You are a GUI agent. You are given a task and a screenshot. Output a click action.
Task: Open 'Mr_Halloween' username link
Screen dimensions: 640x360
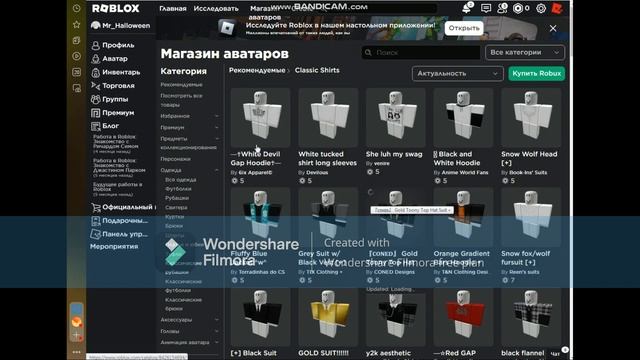126,25
